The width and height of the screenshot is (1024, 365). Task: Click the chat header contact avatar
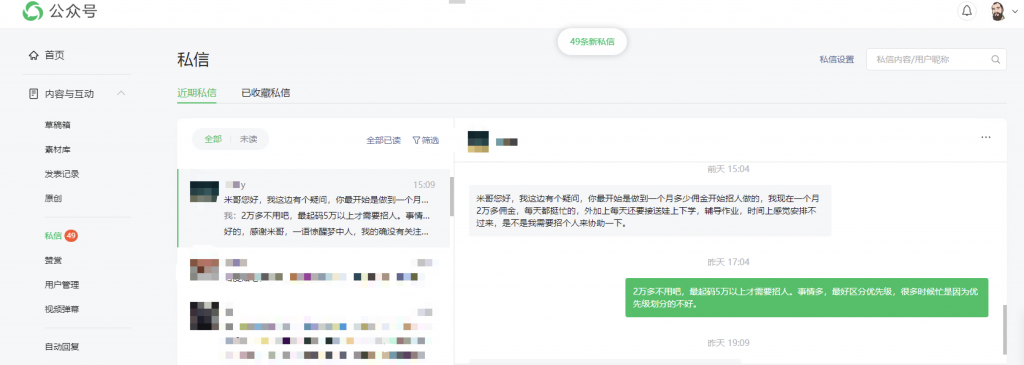[x=479, y=142]
